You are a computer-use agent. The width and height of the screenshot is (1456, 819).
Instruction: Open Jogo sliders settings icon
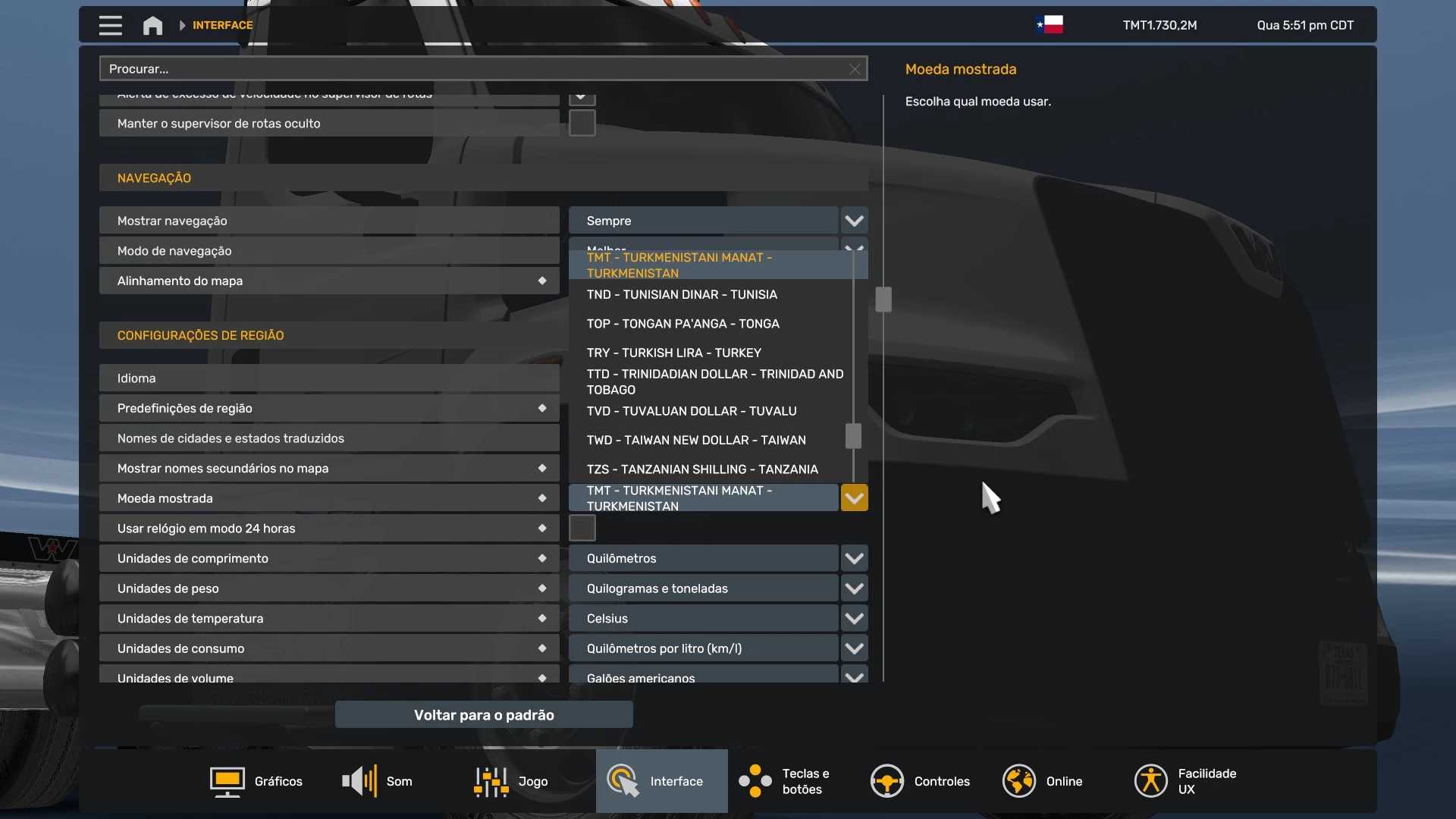tap(491, 781)
